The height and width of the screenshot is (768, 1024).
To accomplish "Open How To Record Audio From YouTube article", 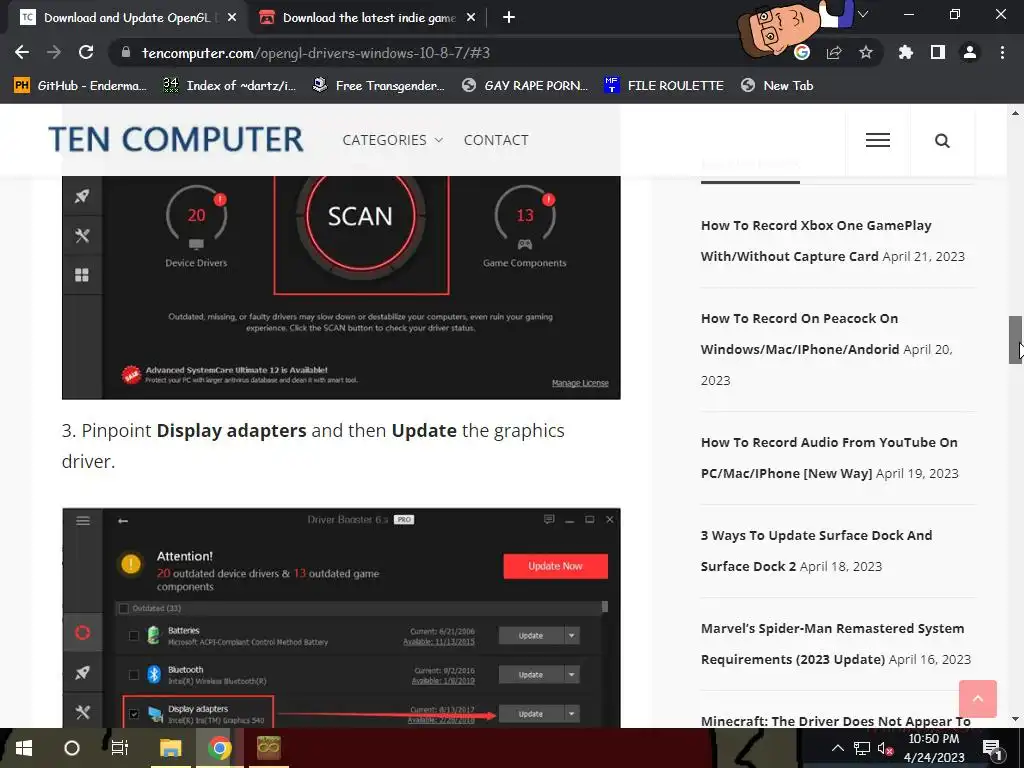I will coord(829,458).
